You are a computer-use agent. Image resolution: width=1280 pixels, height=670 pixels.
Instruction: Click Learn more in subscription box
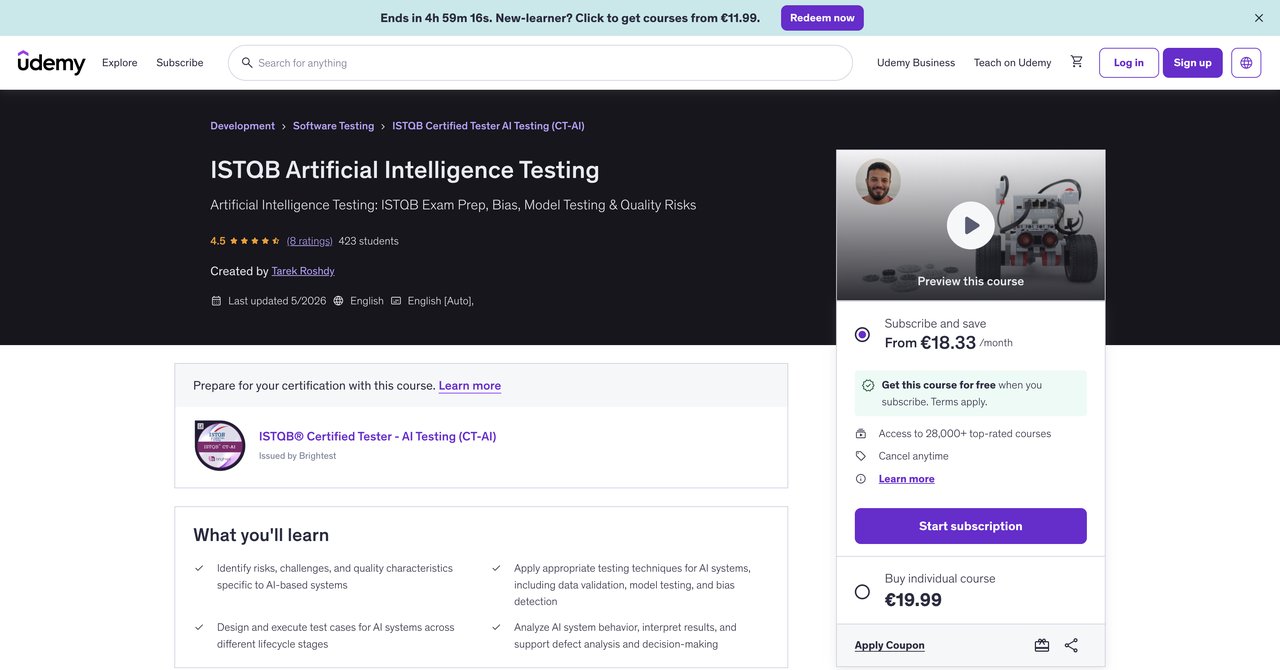click(x=907, y=479)
